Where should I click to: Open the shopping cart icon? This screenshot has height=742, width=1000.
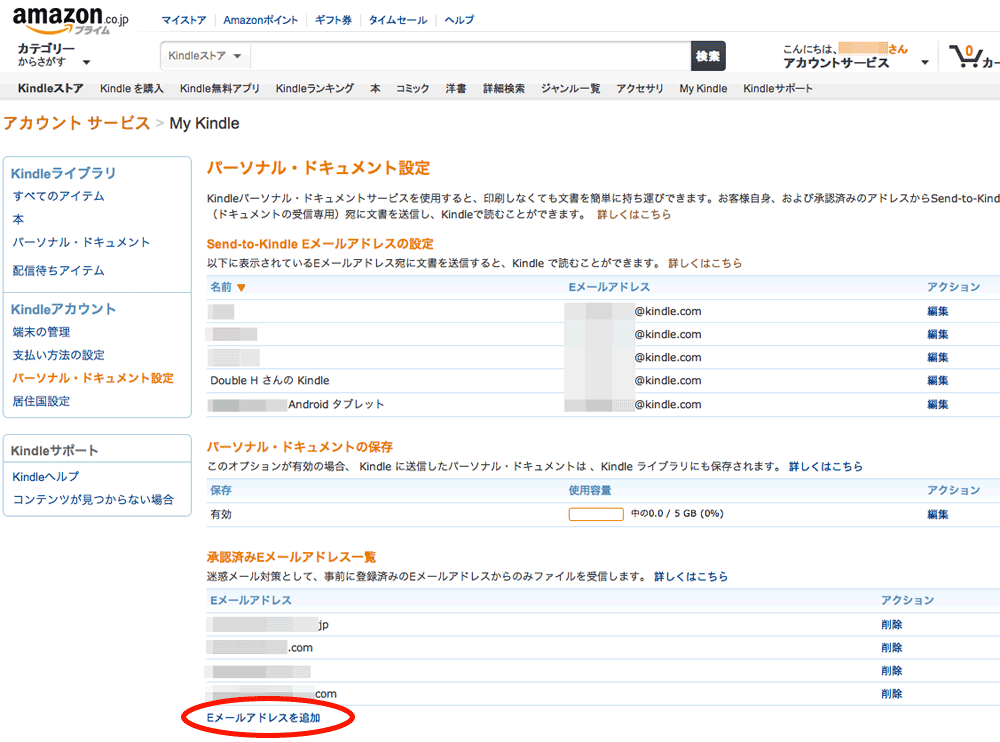[x=965, y=56]
